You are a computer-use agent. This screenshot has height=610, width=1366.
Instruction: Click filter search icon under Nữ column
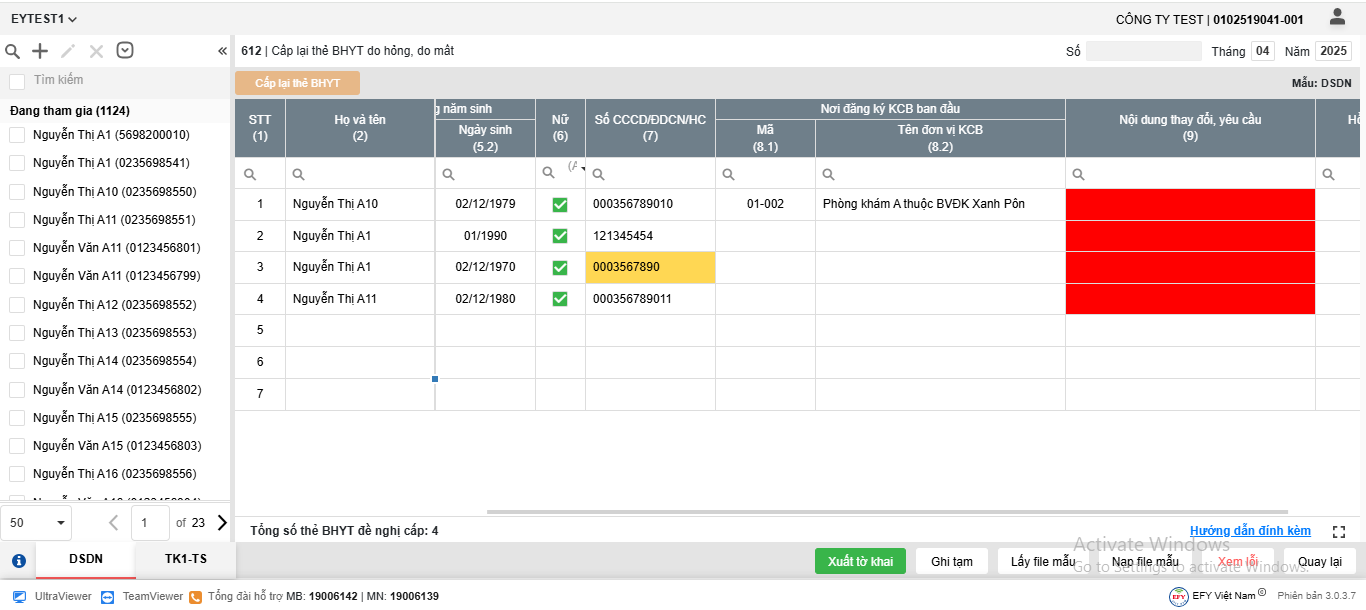(548, 173)
